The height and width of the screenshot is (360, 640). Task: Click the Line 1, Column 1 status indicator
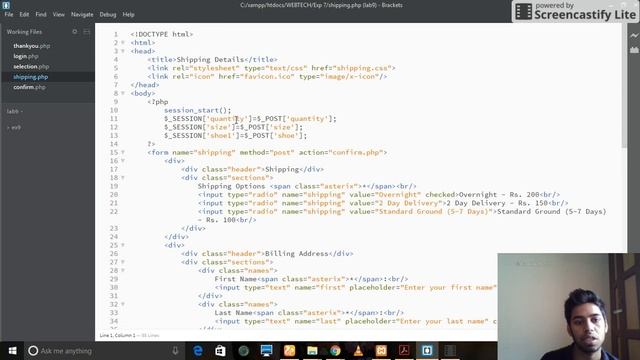(x=118, y=335)
